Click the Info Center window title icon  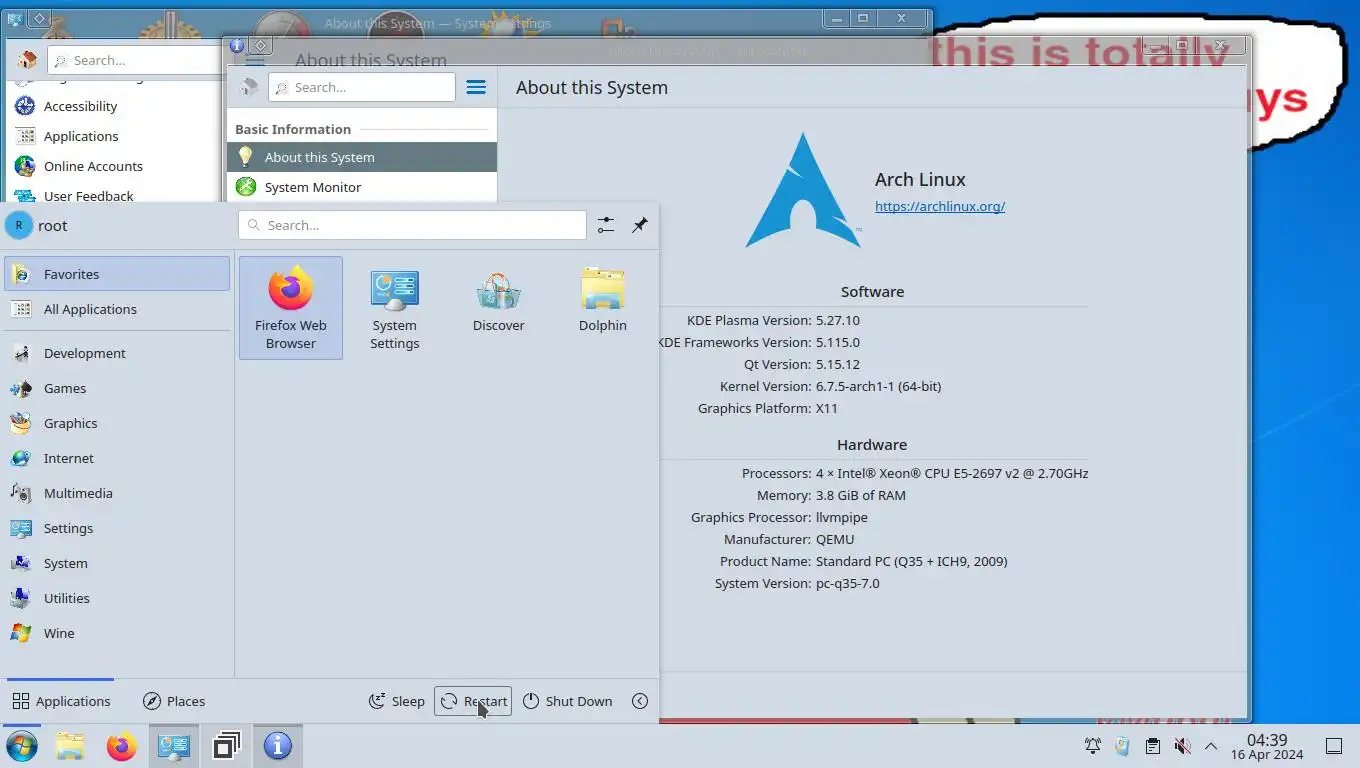pyautogui.click(x=237, y=45)
